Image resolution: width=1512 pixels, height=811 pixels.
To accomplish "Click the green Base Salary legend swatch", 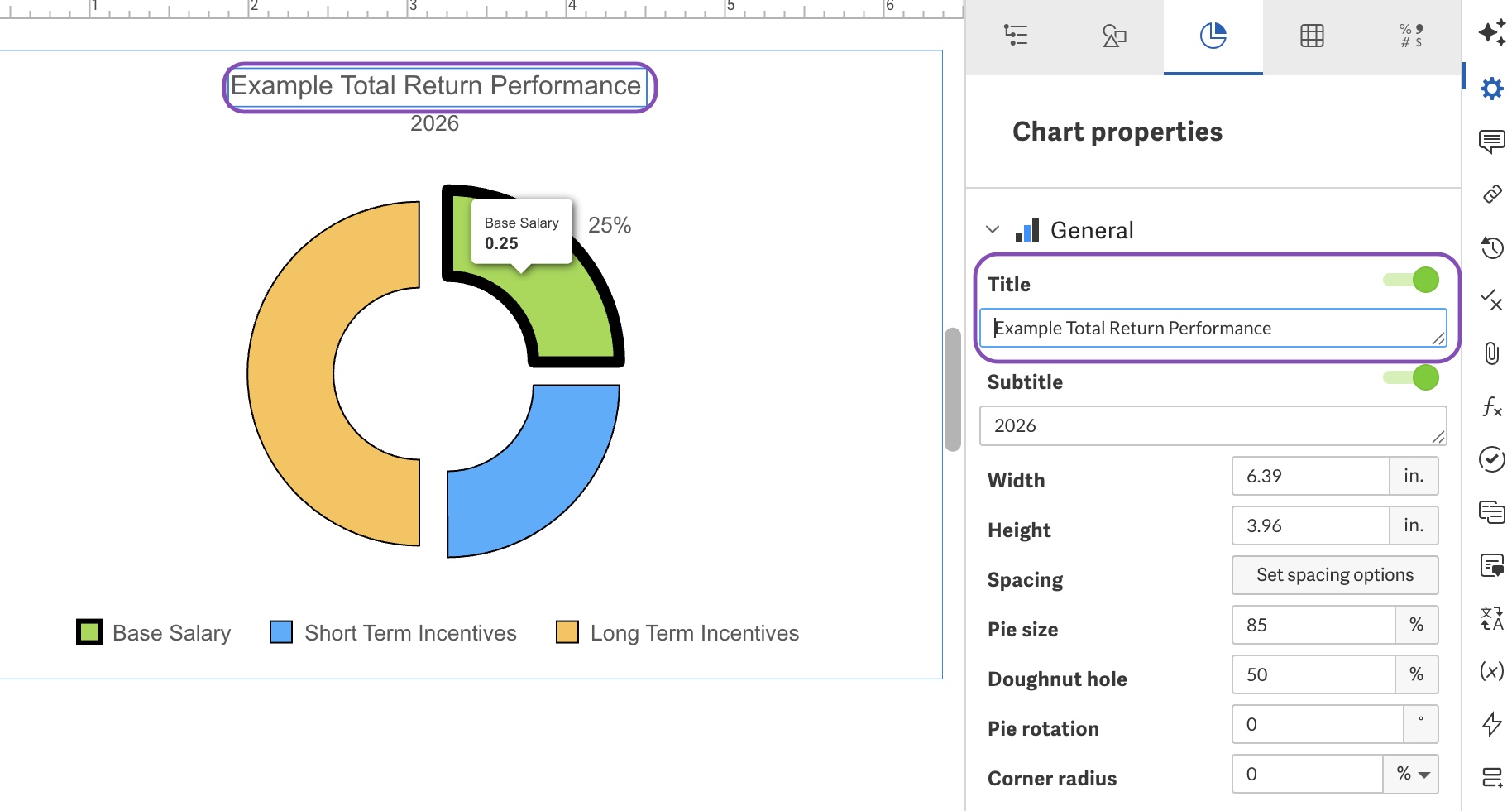I will click(89, 632).
